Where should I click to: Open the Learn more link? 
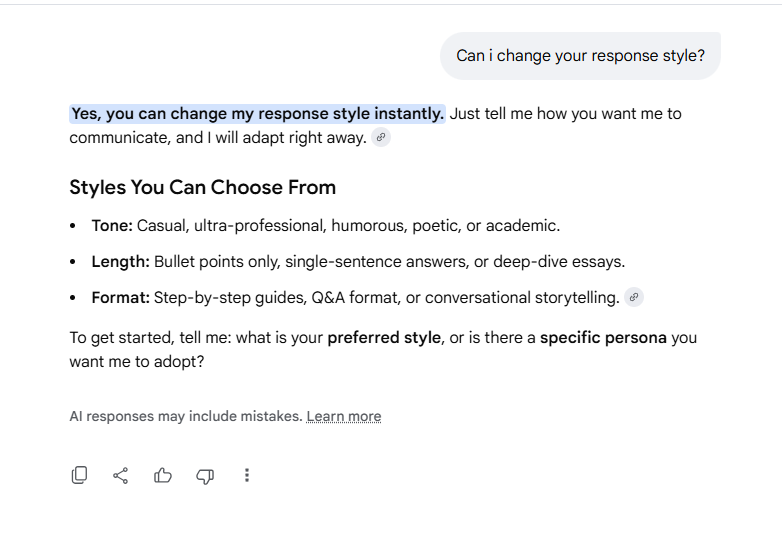[344, 416]
